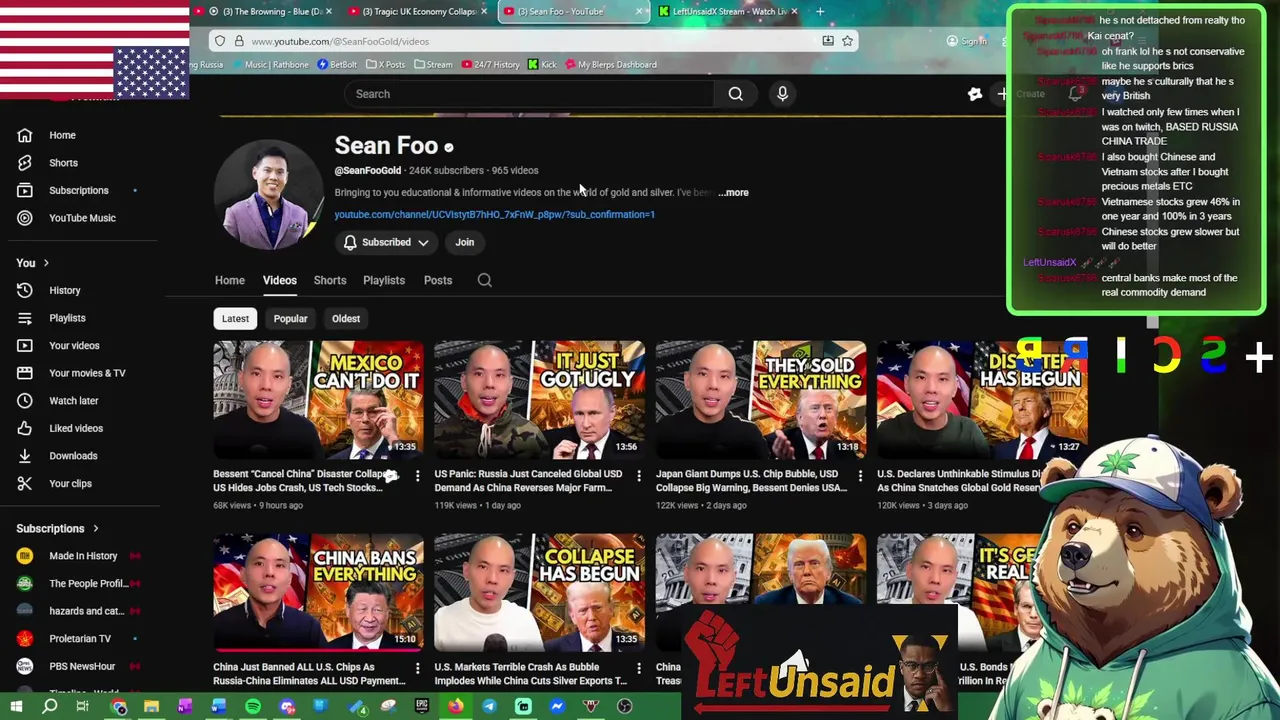Open My Blerps Dashboard bookmark
This screenshot has width=1280, height=720.
point(611,64)
